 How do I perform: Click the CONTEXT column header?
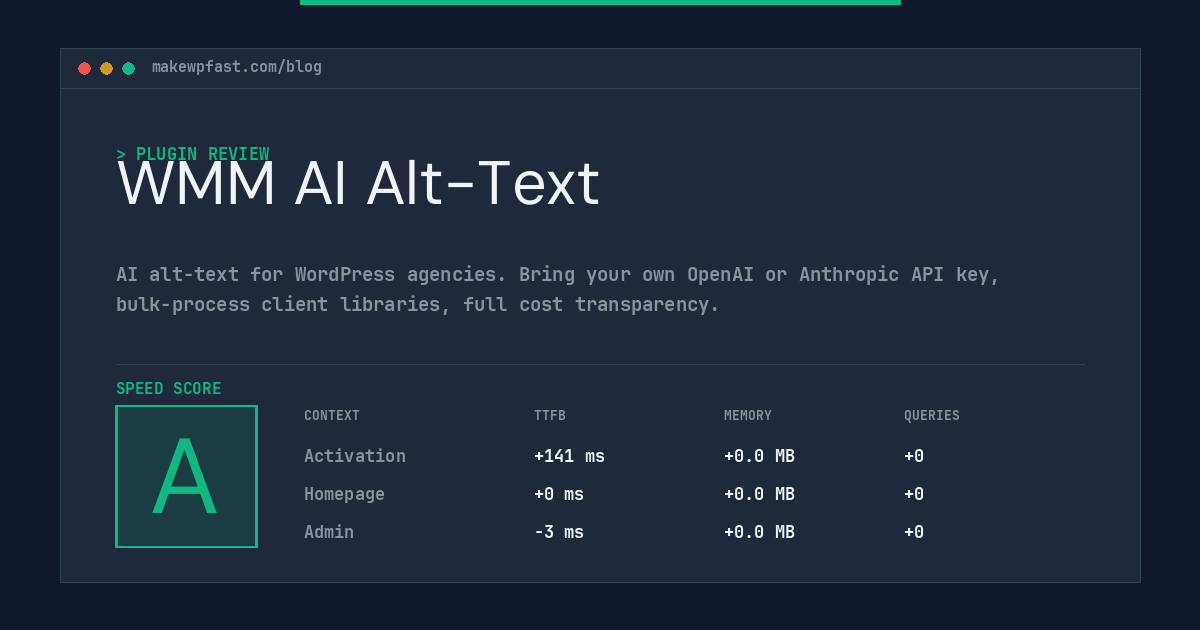tap(332, 416)
